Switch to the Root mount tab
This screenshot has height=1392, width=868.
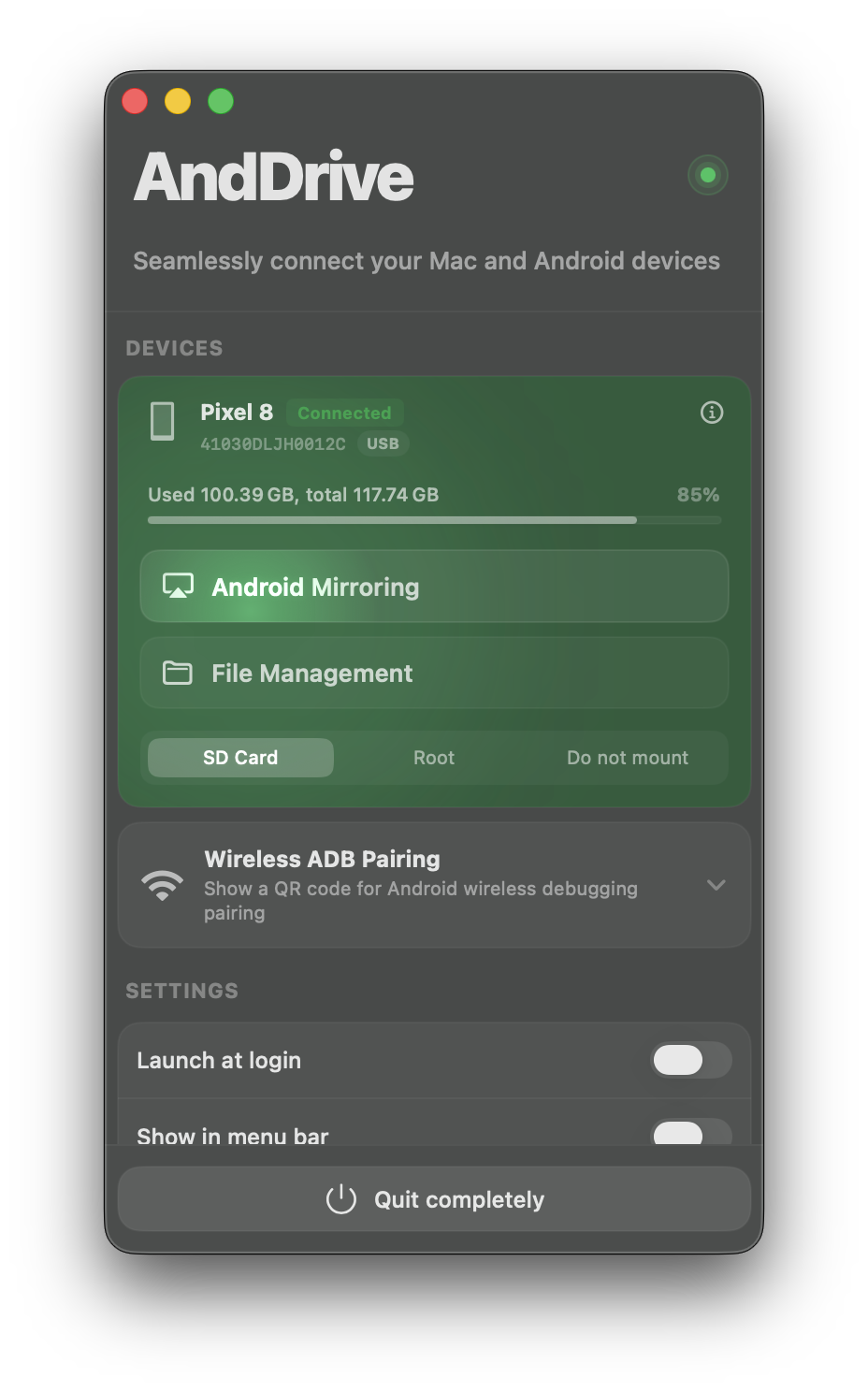click(x=434, y=758)
